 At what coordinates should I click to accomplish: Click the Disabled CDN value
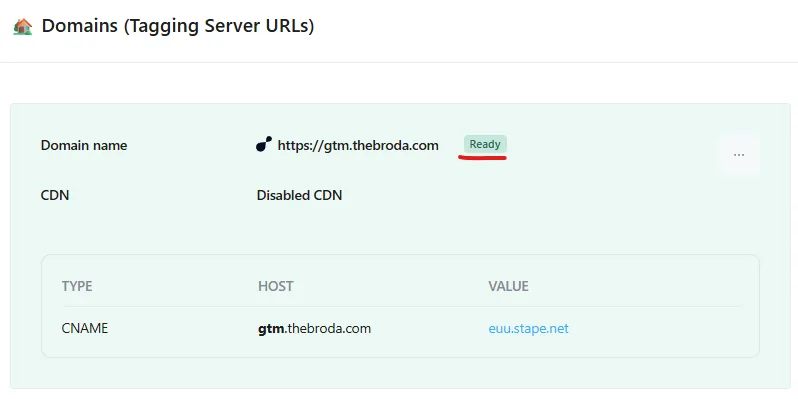coord(299,195)
